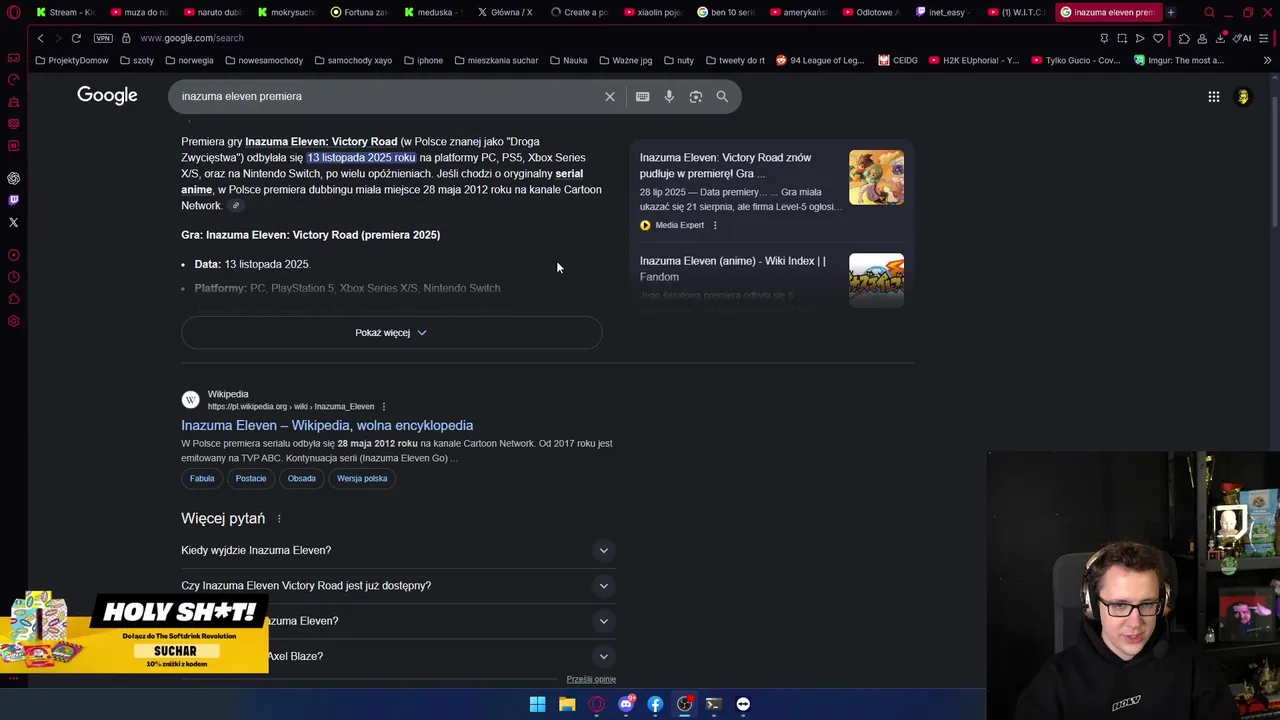
Task: Show more bookmarks chevron
Action: pyautogui.click(x=1267, y=60)
